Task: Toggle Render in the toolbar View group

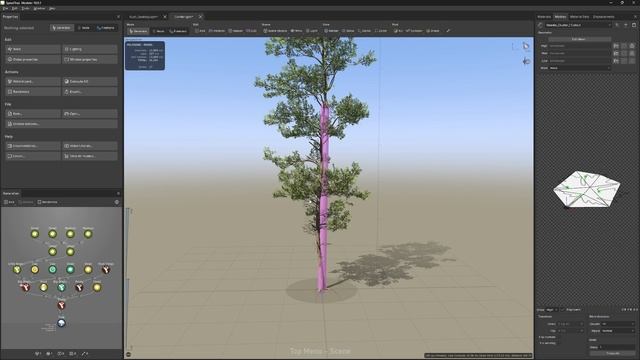Action: tap(331, 31)
